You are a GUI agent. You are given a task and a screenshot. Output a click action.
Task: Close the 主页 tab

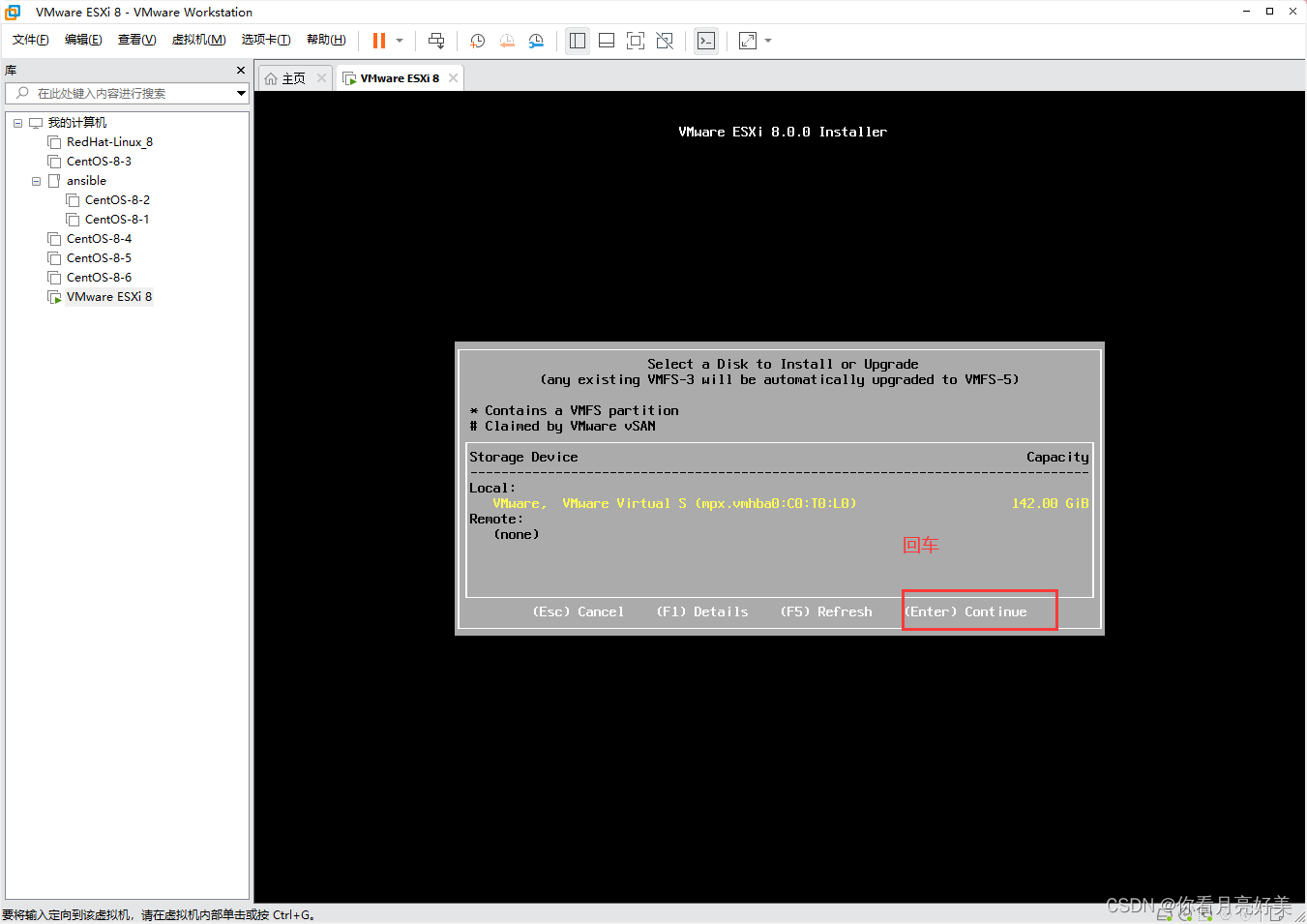click(x=322, y=78)
